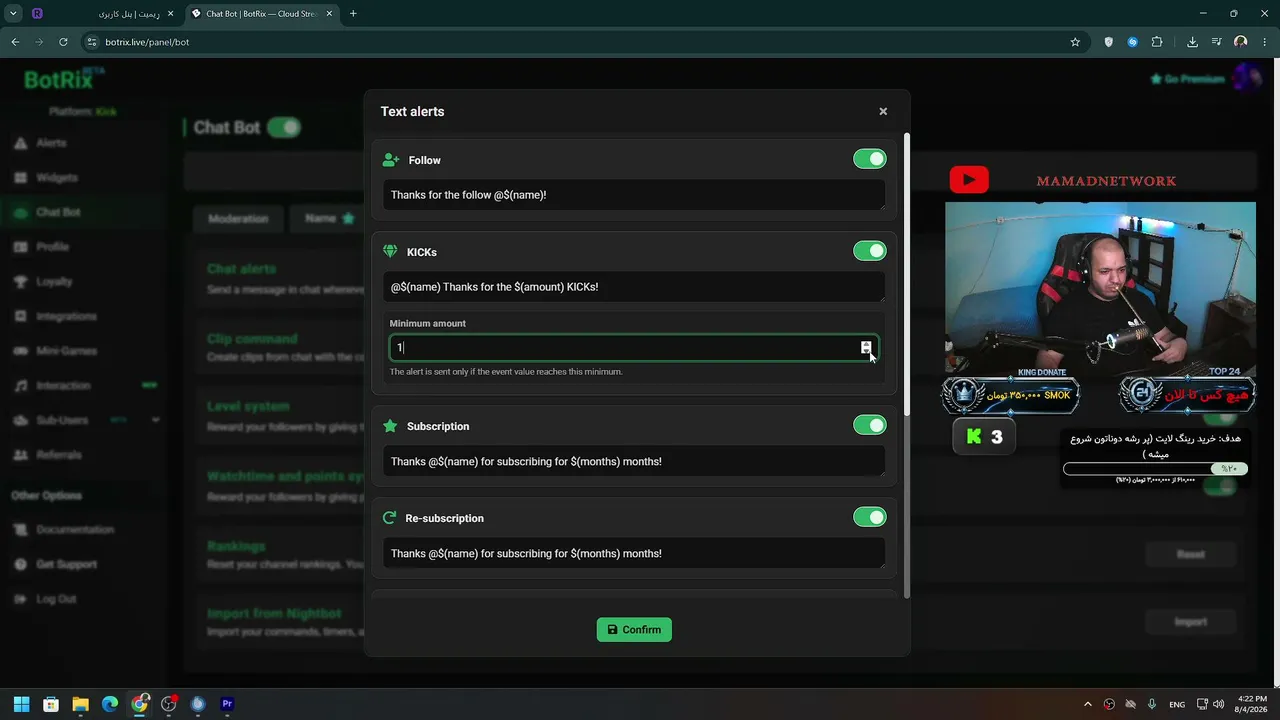Open the browser Downloads icon

1192,42
